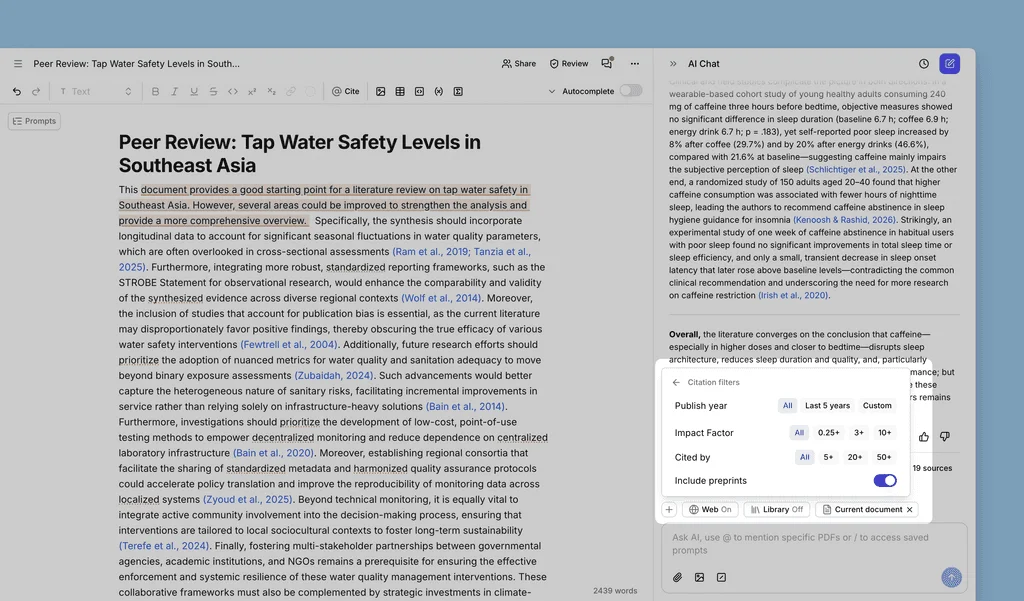This screenshot has width=1024, height=601.
Task: Apply inline code formatting
Action: pos(232,91)
